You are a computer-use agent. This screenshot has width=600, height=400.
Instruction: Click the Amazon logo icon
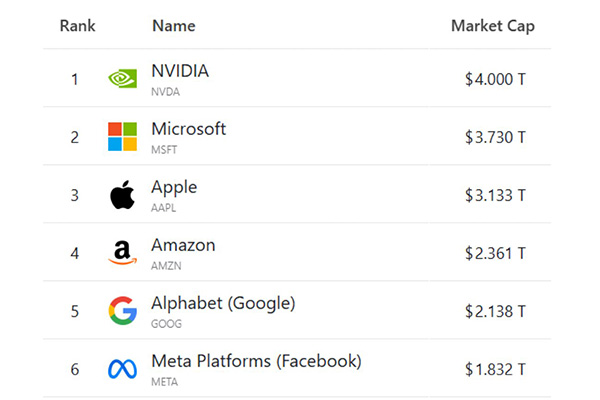[x=122, y=253]
